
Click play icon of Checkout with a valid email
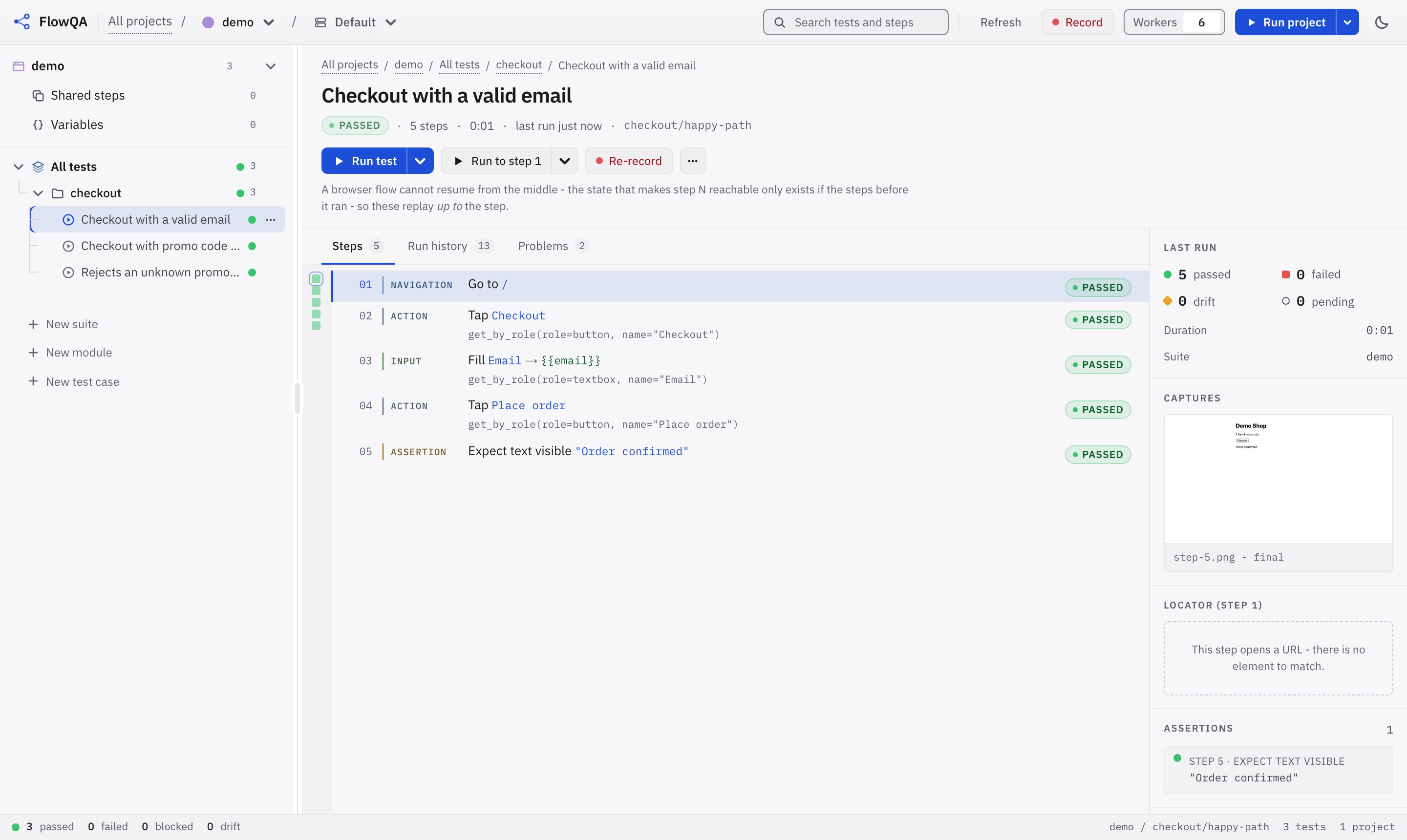click(68, 220)
